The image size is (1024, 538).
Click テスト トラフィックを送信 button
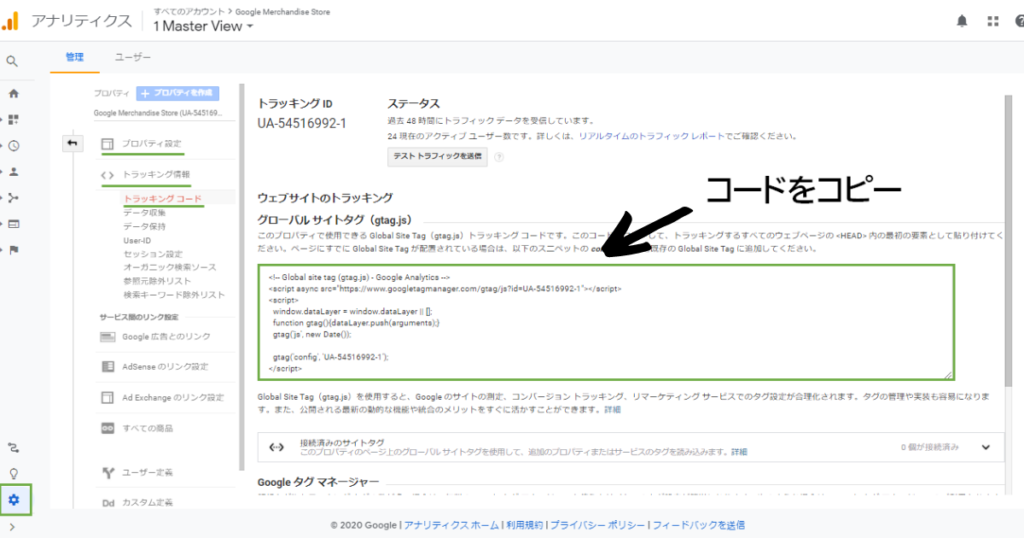point(437,157)
